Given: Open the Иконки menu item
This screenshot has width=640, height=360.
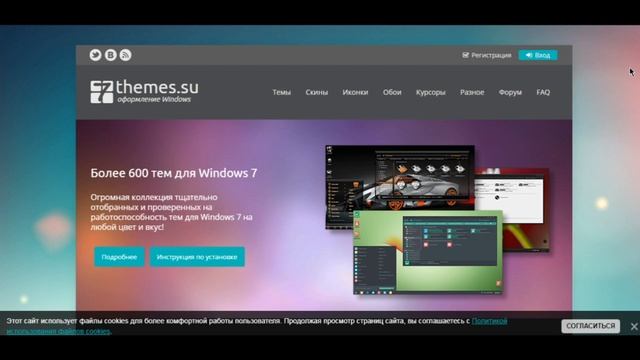Looking at the screenshot, I should (355, 92).
